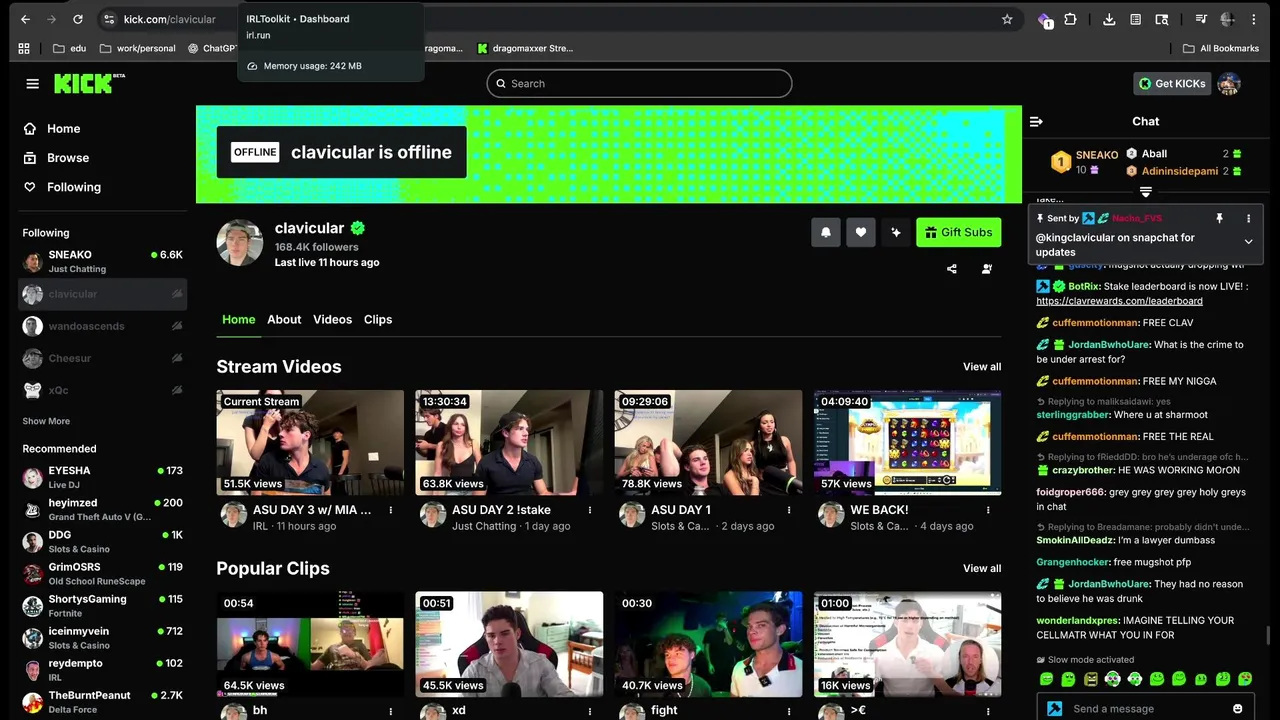Open options for the 'fight' clip
The image size is (1280, 720).
click(x=789, y=711)
